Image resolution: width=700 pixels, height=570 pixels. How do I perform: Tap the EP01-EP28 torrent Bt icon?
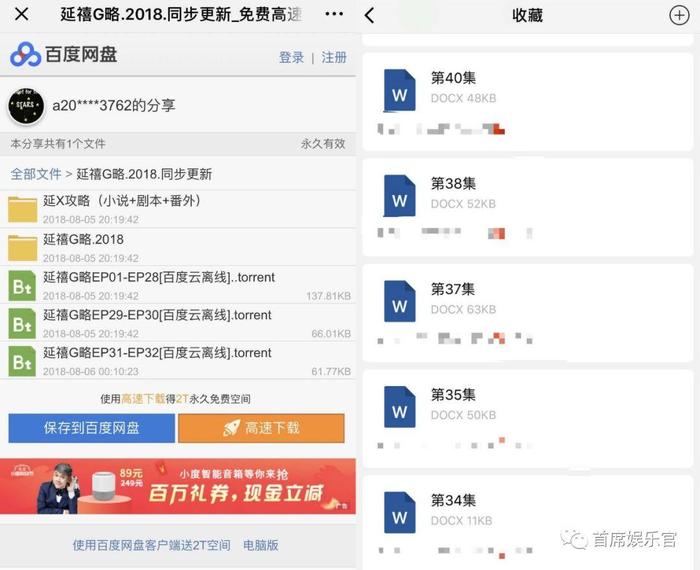22,286
